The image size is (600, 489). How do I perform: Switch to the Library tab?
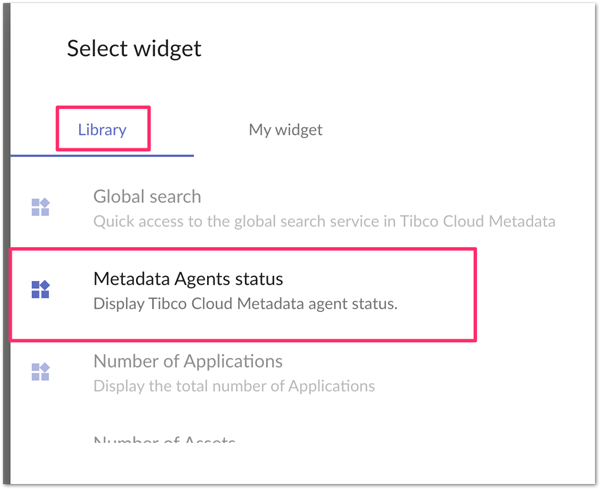pyautogui.click(x=102, y=130)
